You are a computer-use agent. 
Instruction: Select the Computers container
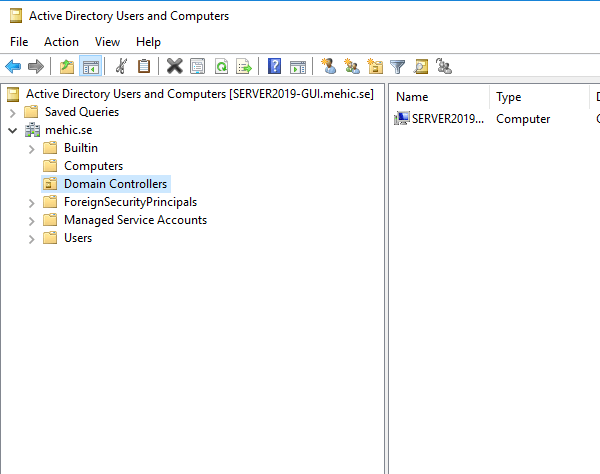tap(93, 166)
